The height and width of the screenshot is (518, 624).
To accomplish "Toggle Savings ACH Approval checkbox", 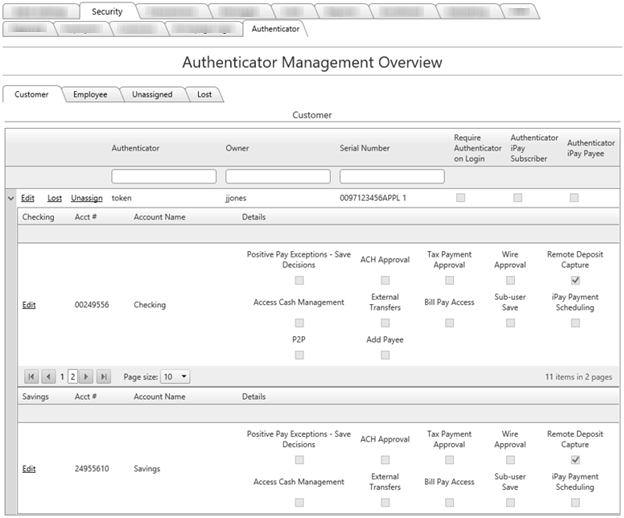I will pos(385,460).
